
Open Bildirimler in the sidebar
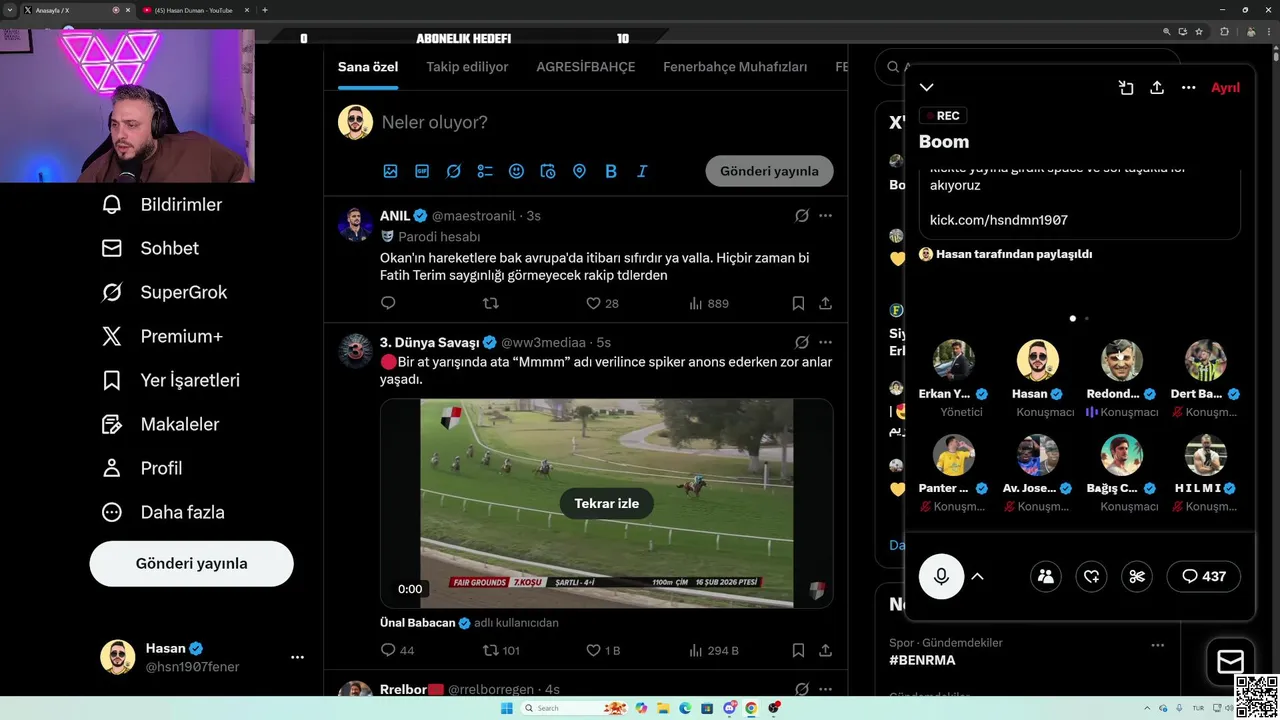[162, 204]
